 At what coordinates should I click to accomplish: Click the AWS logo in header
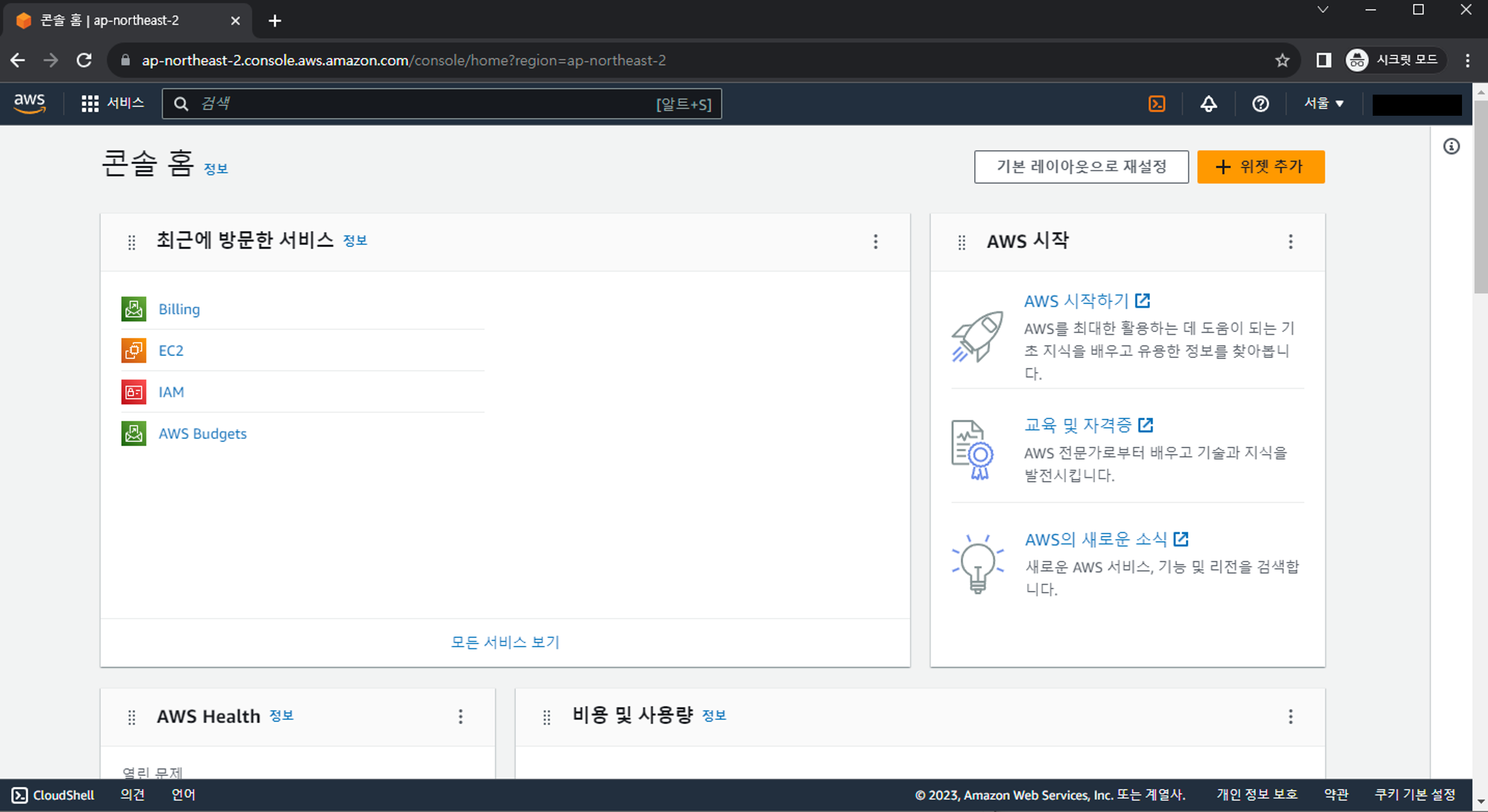tap(29, 103)
